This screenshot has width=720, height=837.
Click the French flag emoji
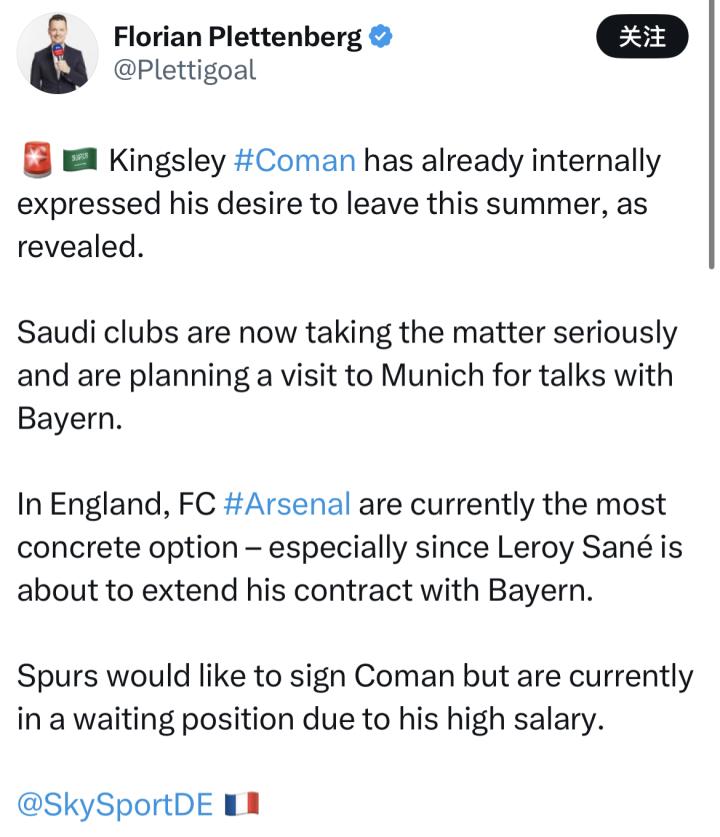coord(242,803)
